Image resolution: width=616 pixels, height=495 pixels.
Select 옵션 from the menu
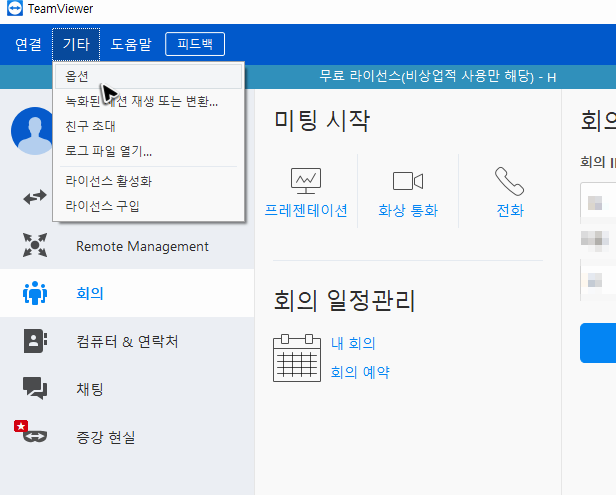click(148, 77)
